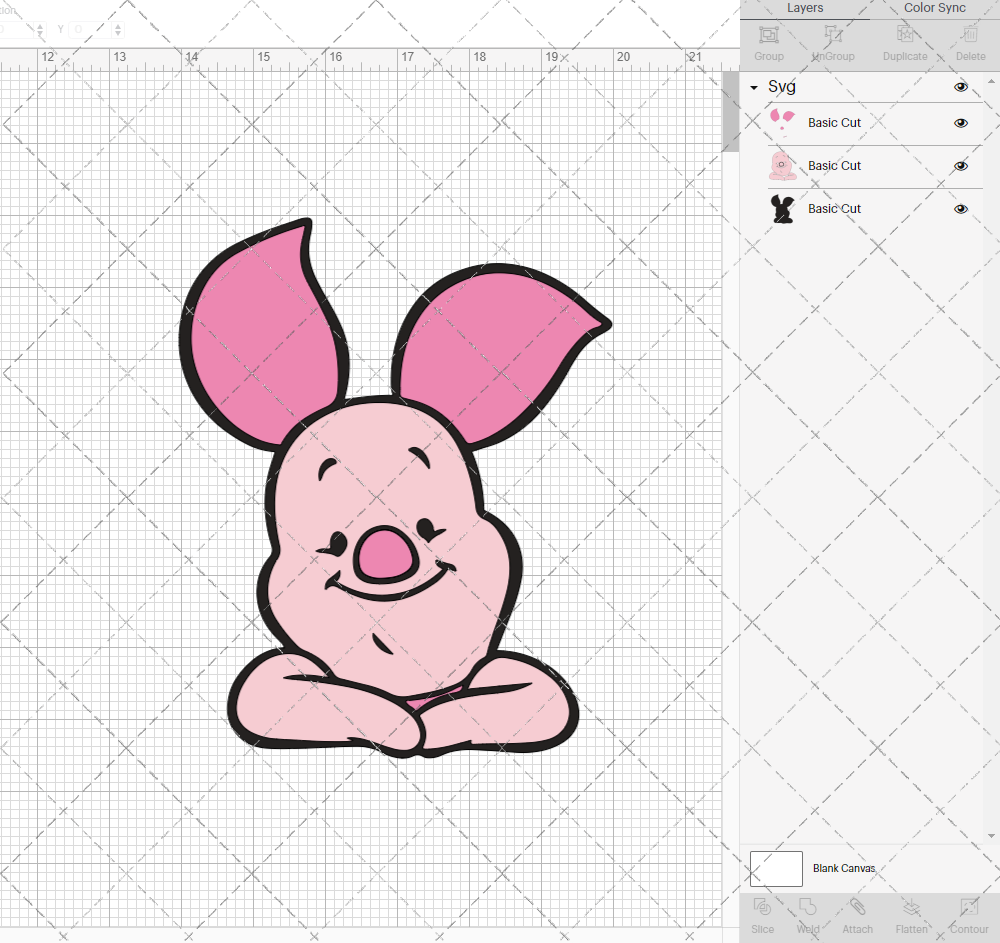This screenshot has width=1000, height=943.
Task: Click the canvas vertical scrollbar thumb
Action: pos(730,112)
